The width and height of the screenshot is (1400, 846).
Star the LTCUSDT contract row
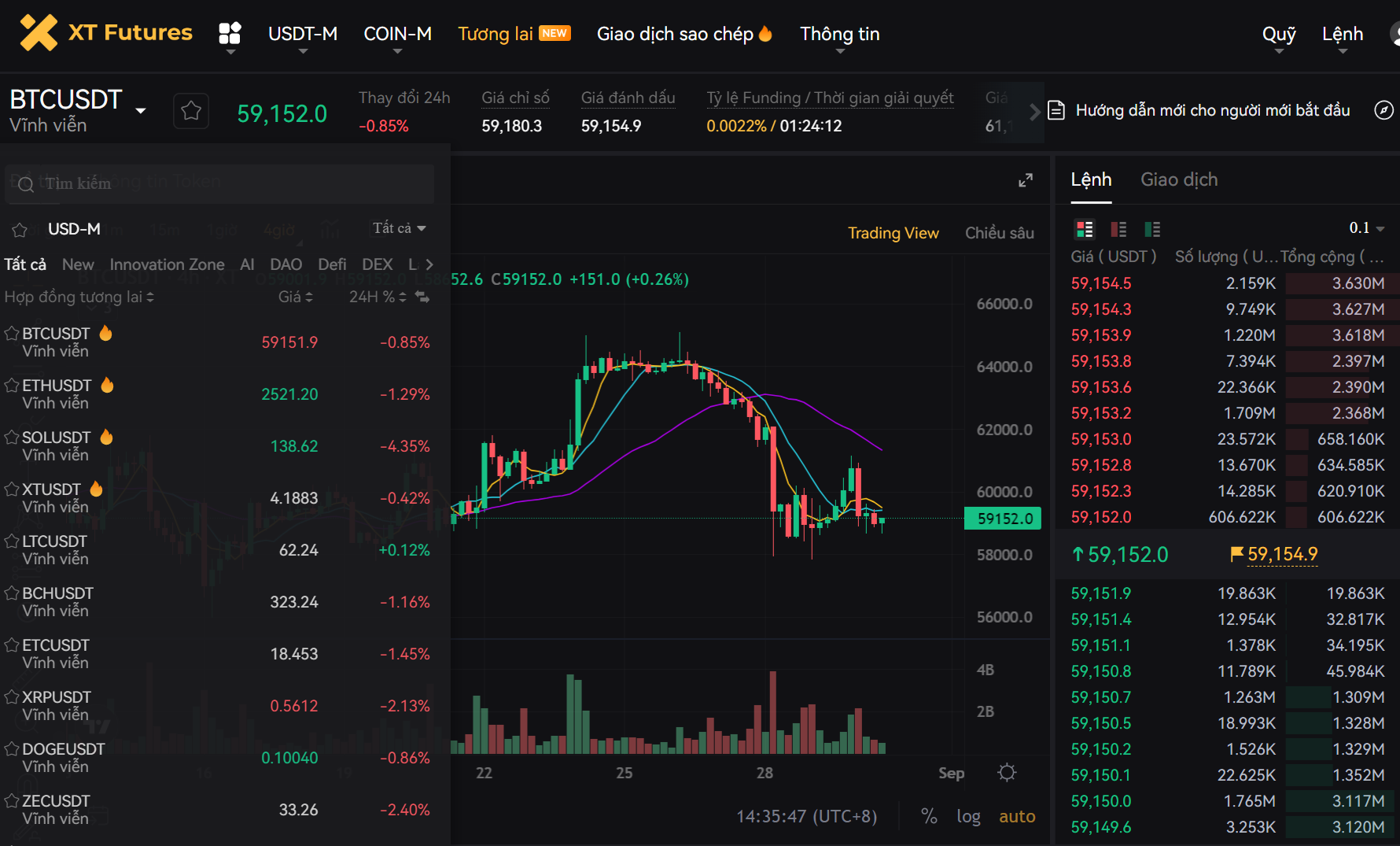tap(12, 541)
